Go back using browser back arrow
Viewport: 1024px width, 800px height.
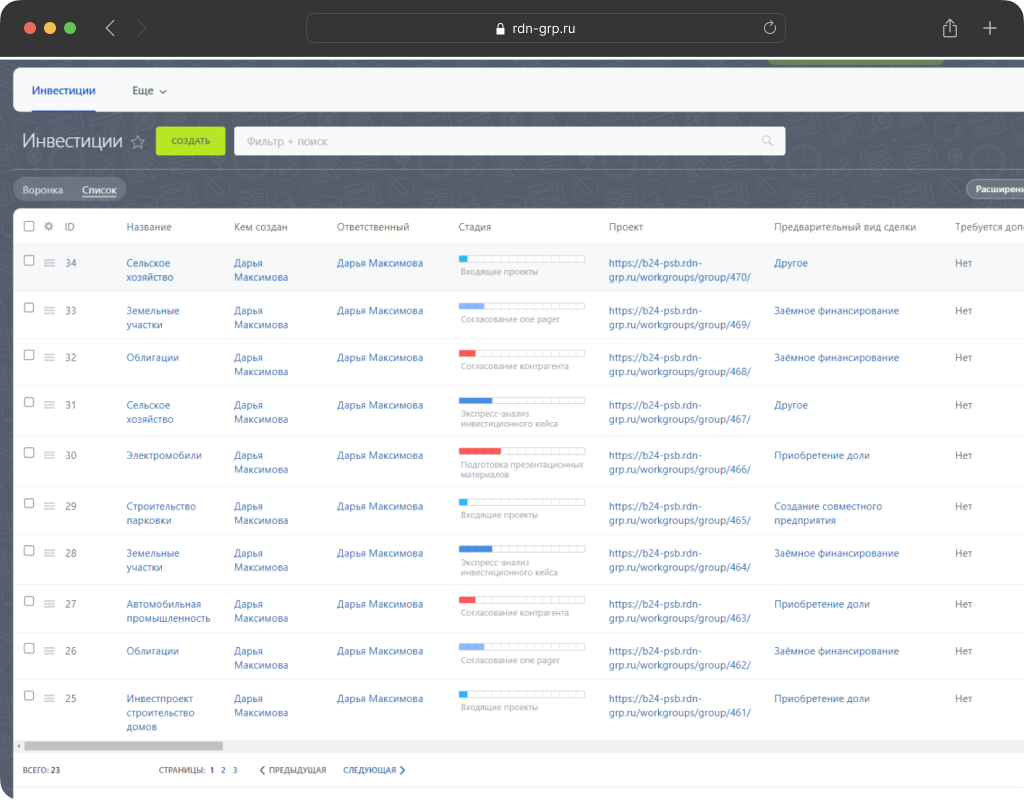tap(110, 28)
